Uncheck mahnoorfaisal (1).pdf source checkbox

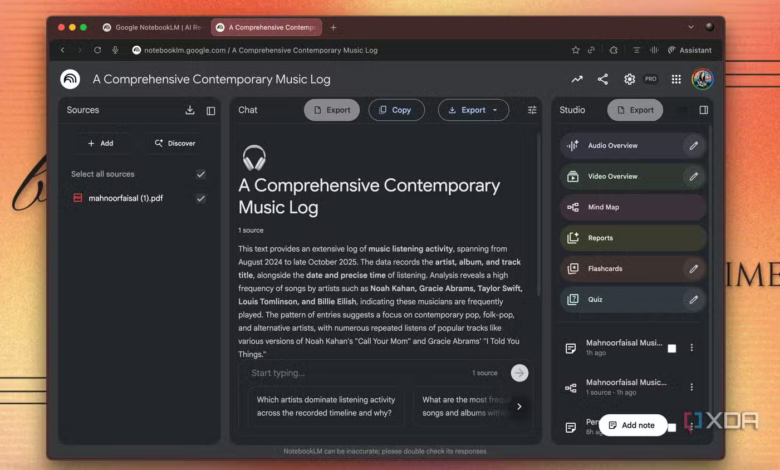pos(200,198)
